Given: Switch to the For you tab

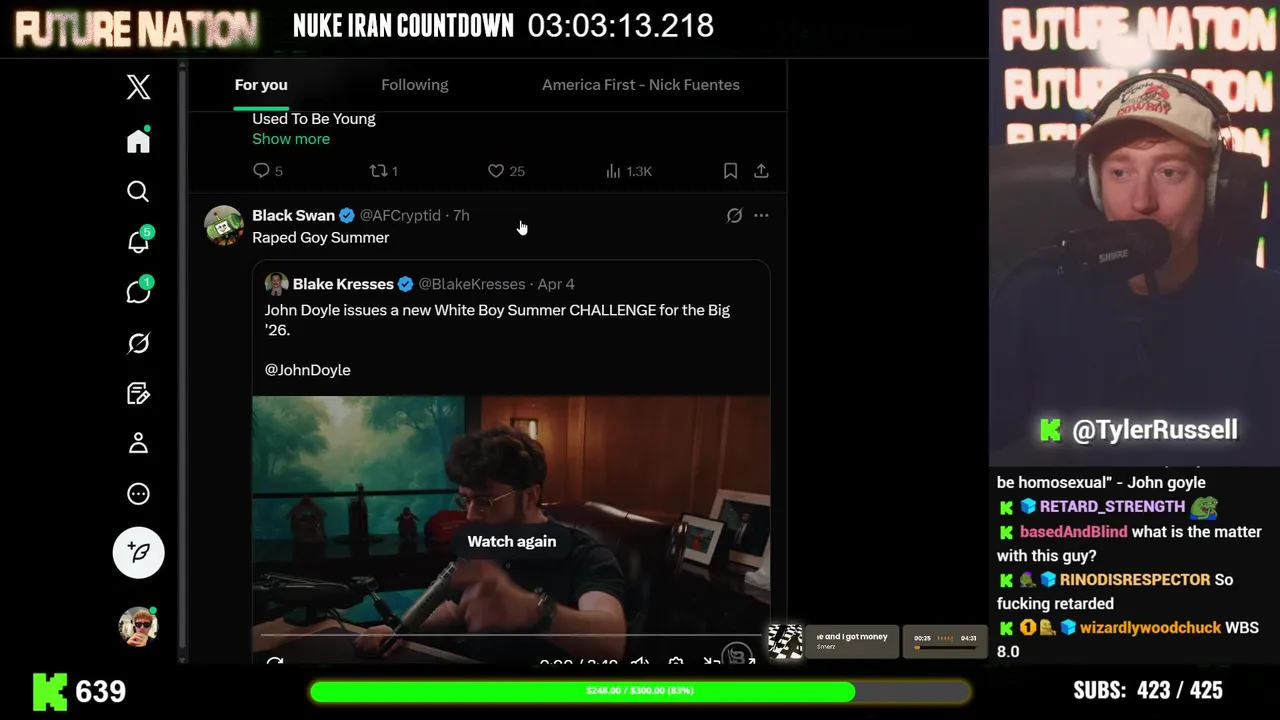Looking at the screenshot, I should pos(261,85).
